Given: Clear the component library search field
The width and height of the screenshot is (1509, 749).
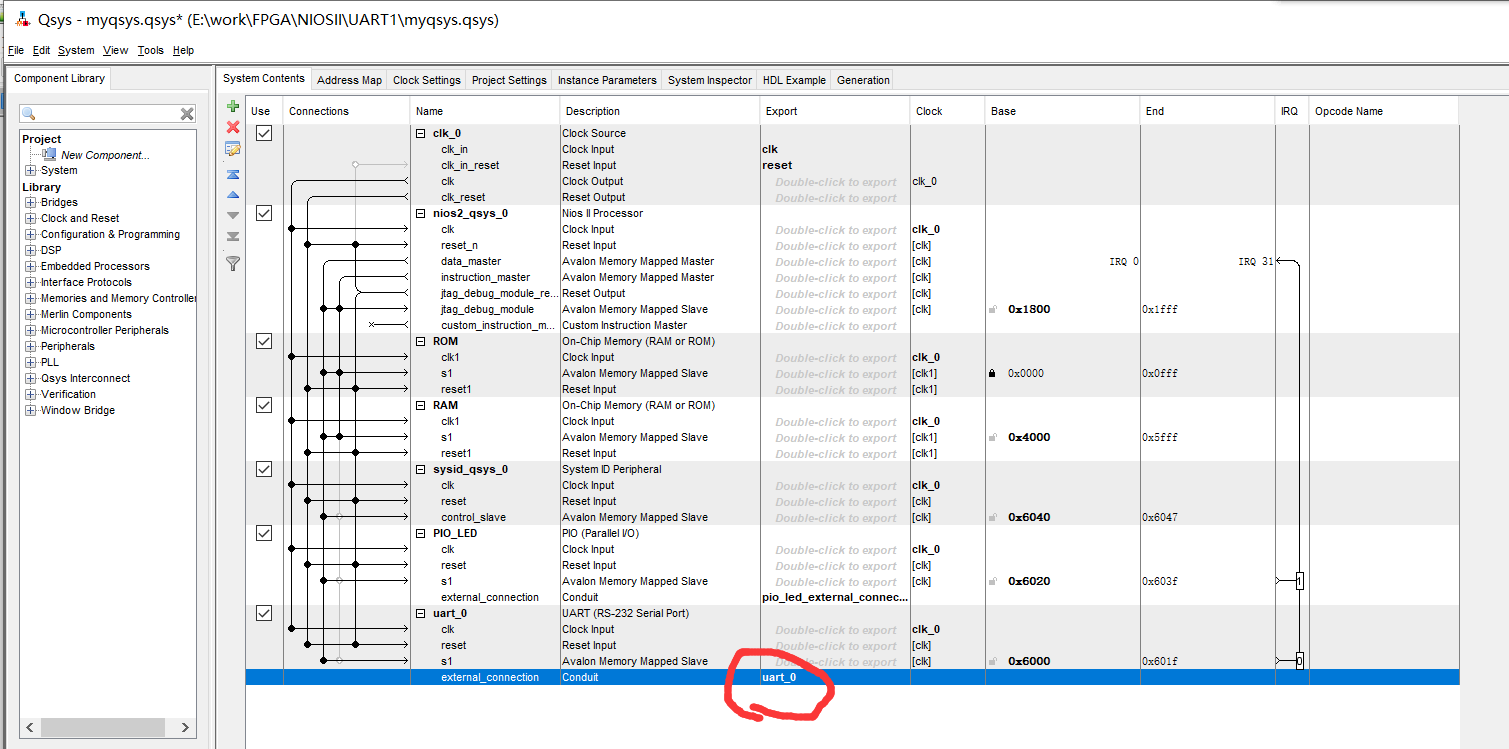Looking at the screenshot, I should pos(186,113).
